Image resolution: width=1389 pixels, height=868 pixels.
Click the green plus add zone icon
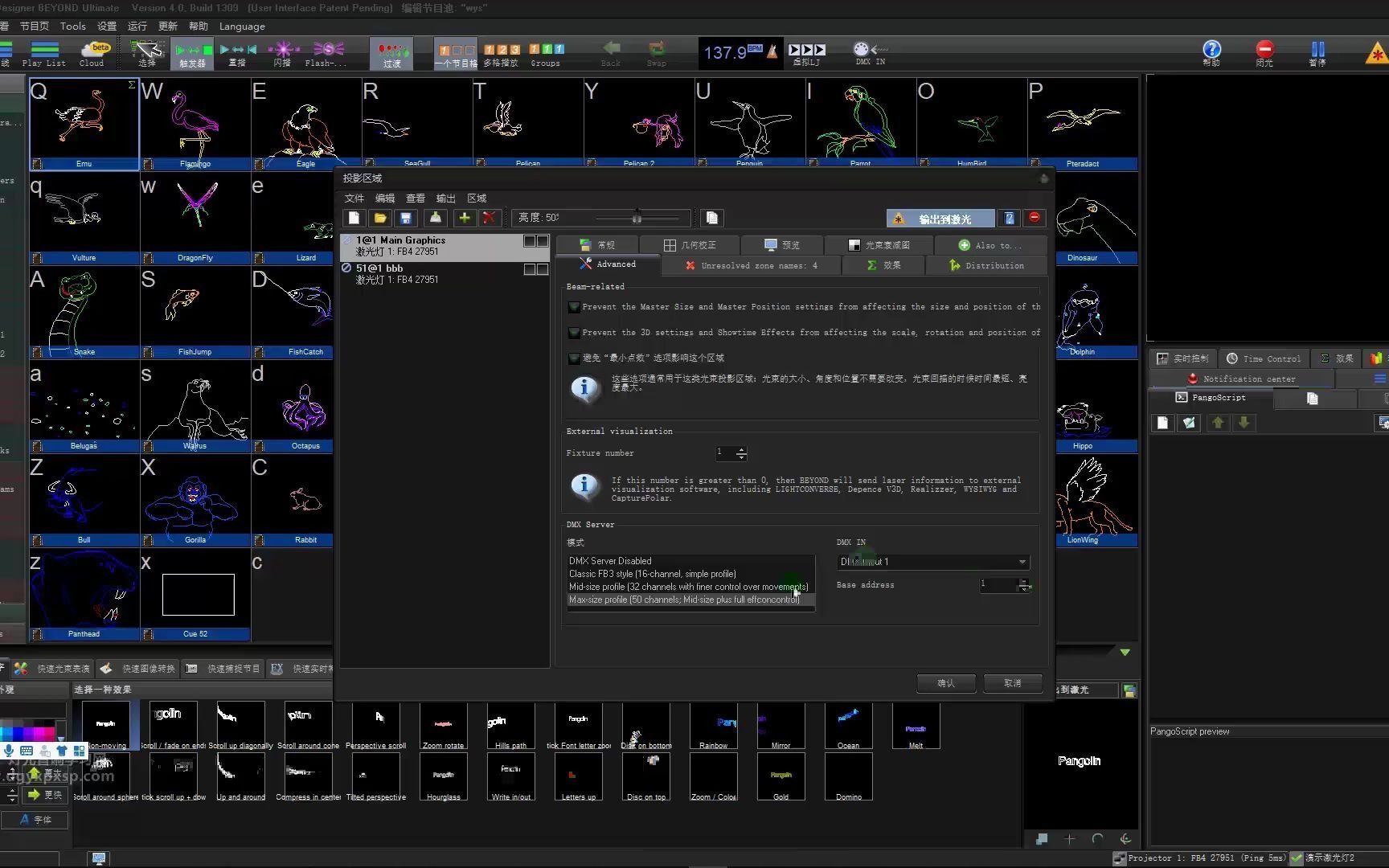(x=465, y=218)
